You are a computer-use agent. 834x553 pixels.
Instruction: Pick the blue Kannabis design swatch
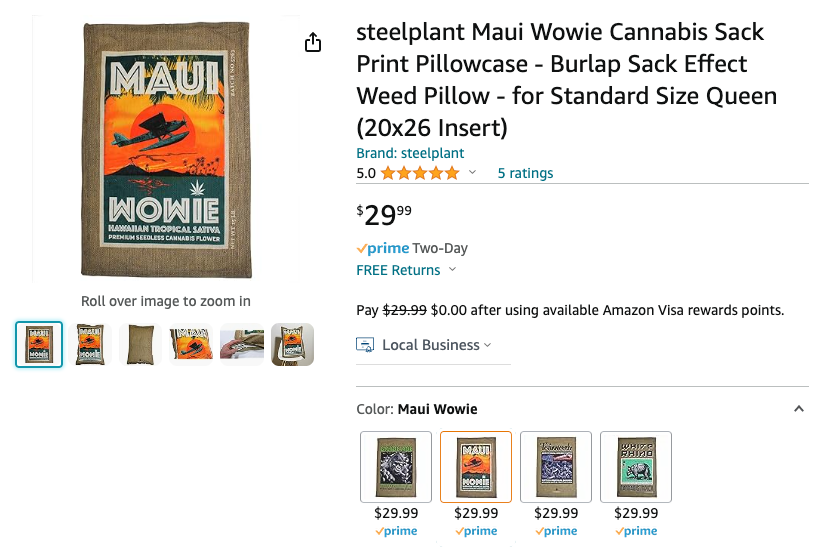click(556, 466)
